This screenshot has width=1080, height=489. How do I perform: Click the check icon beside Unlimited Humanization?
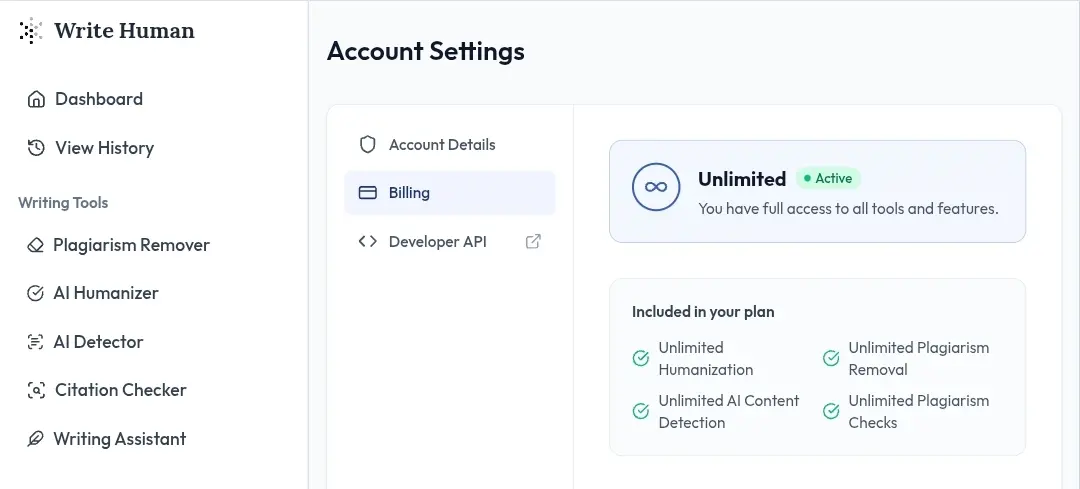[641, 359]
